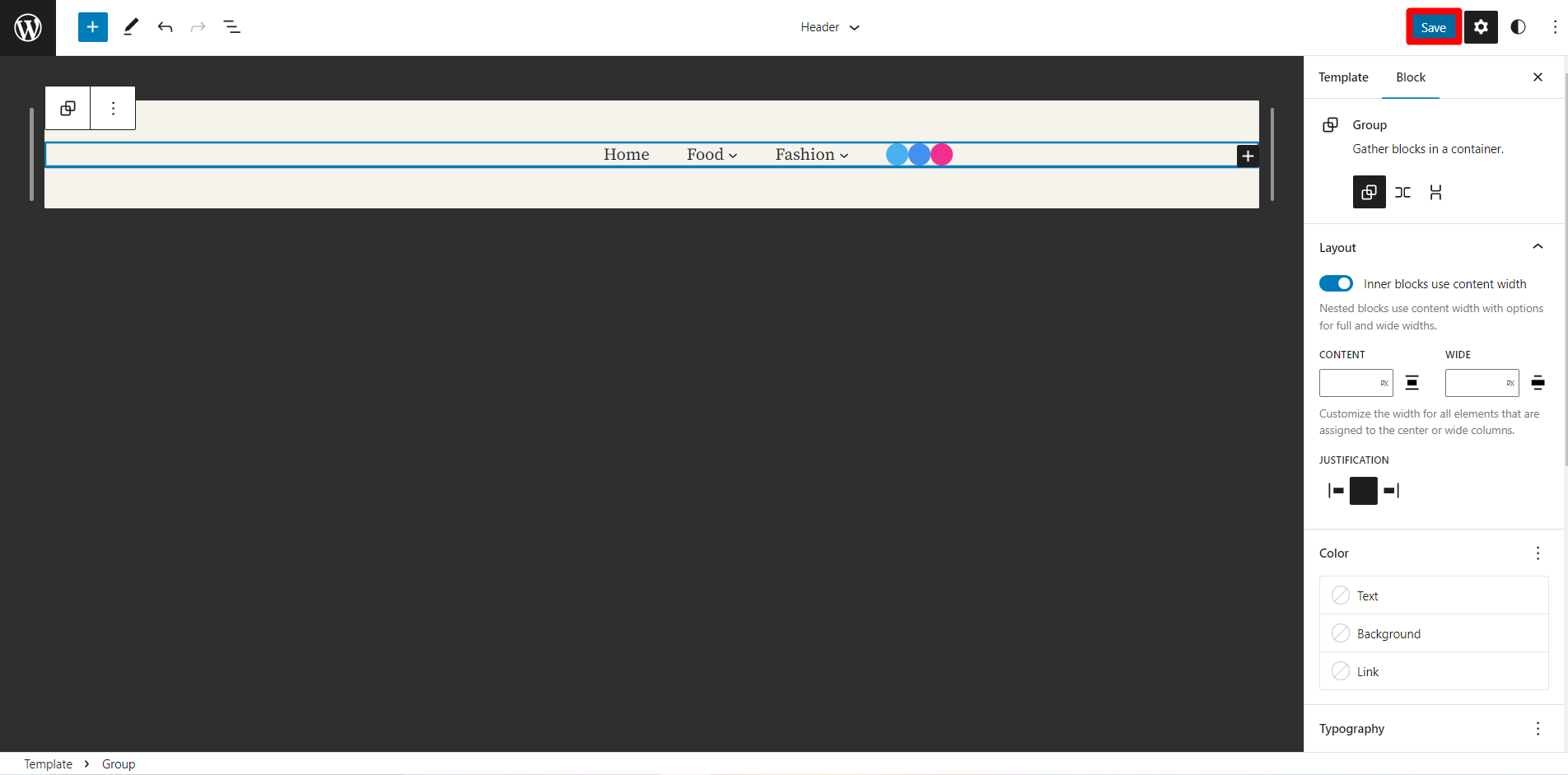Viewport: 1568px width, 775px height.
Task: Select the light blue social icon
Action: (897, 155)
